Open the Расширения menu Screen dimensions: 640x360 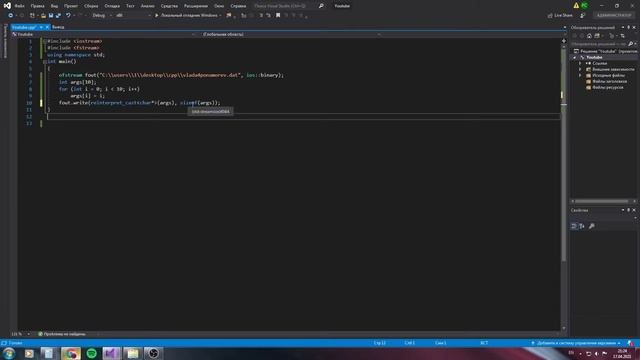196,6
